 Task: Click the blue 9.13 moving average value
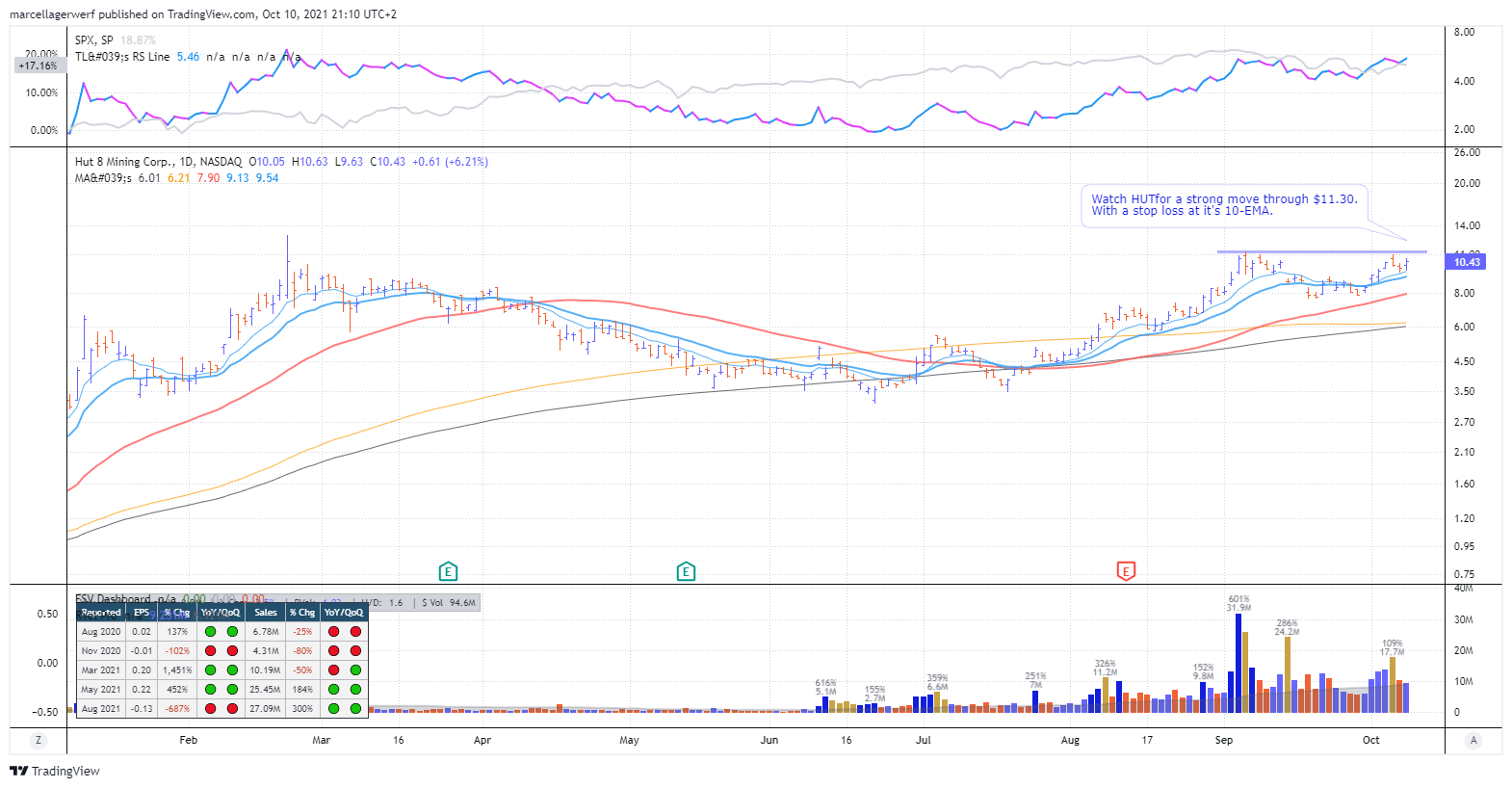238,178
